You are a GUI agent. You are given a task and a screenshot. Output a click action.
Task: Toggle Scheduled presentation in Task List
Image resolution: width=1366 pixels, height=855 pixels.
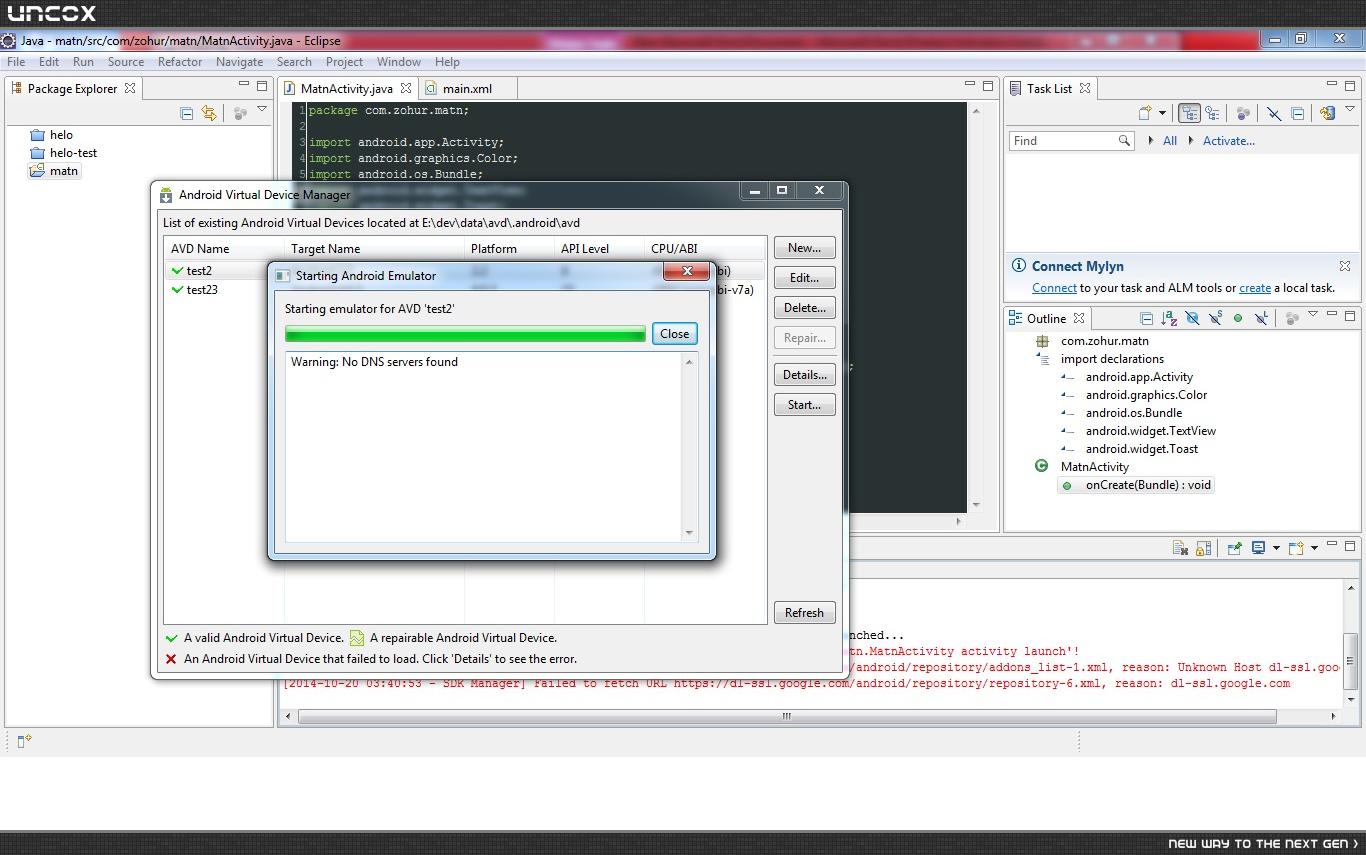(x=1212, y=113)
